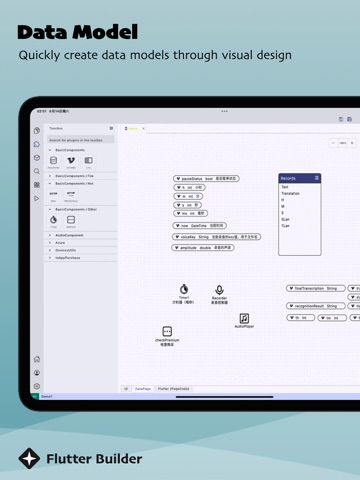Select the List component in toolbox
Image resolution: width=360 pixels, height=480 pixels.
coord(88,162)
